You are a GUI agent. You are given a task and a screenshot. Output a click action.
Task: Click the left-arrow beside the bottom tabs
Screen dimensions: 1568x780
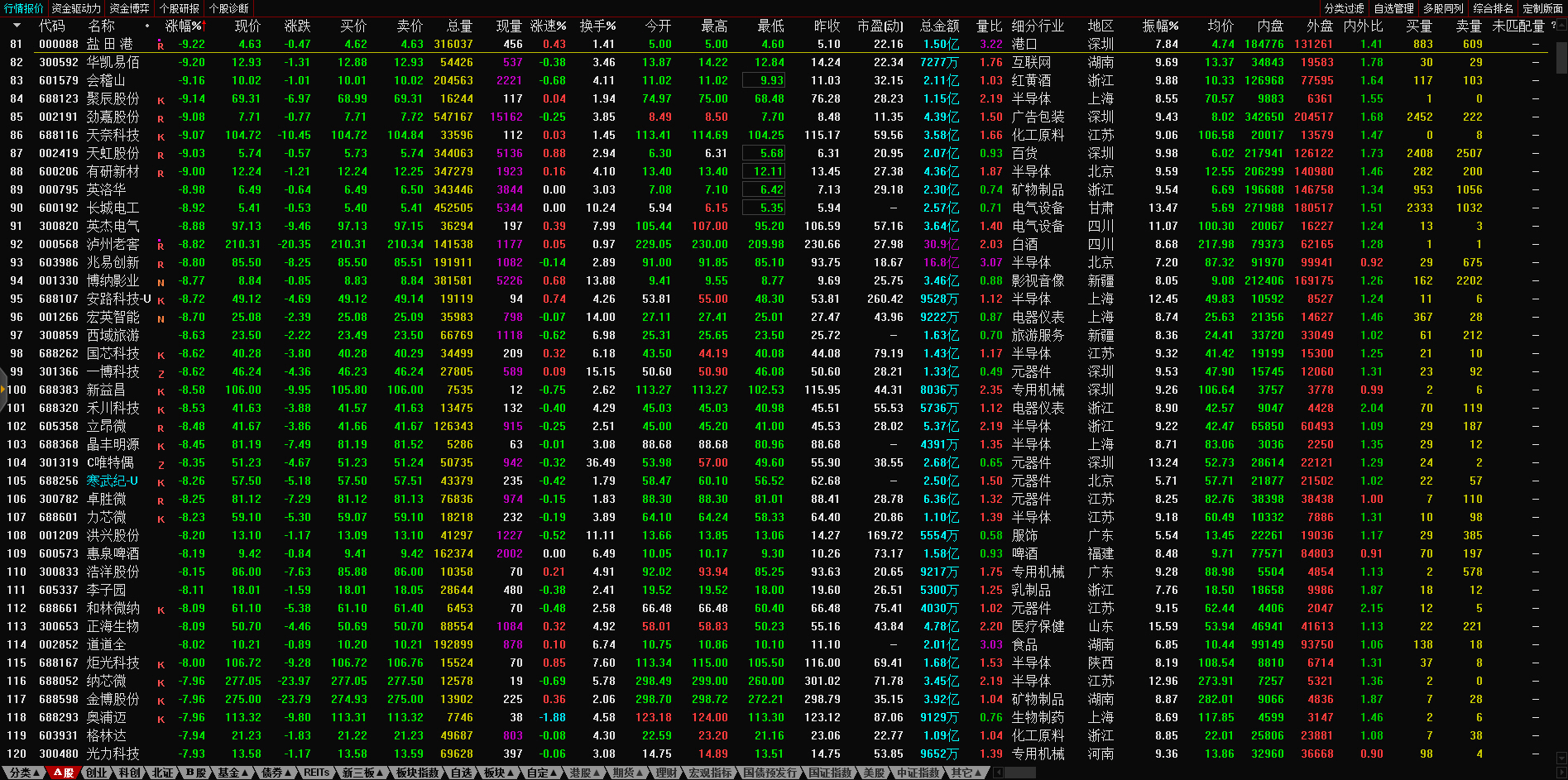(999, 773)
